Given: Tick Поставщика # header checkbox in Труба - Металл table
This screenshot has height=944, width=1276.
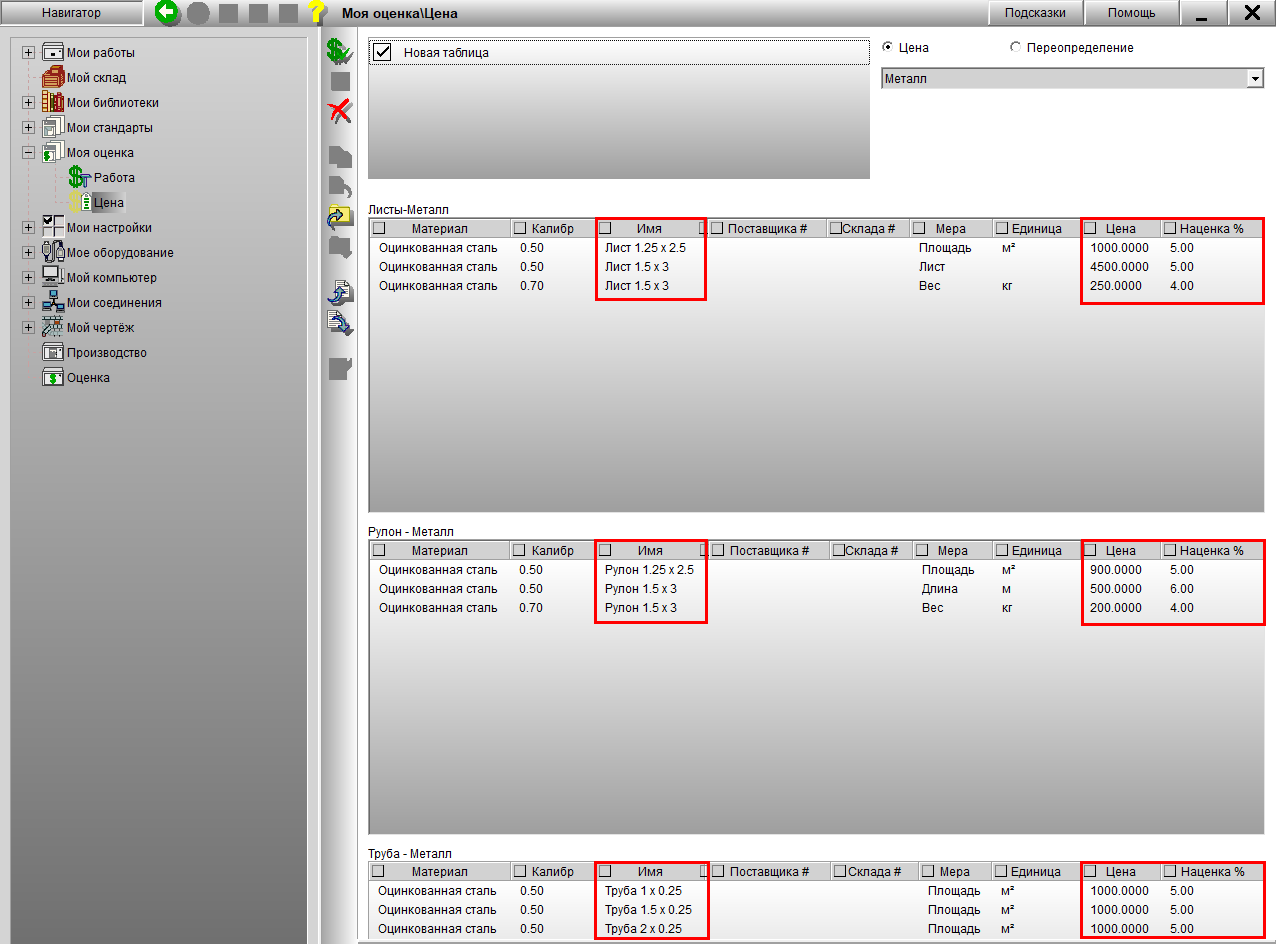Looking at the screenshot, I should [718, 871].
